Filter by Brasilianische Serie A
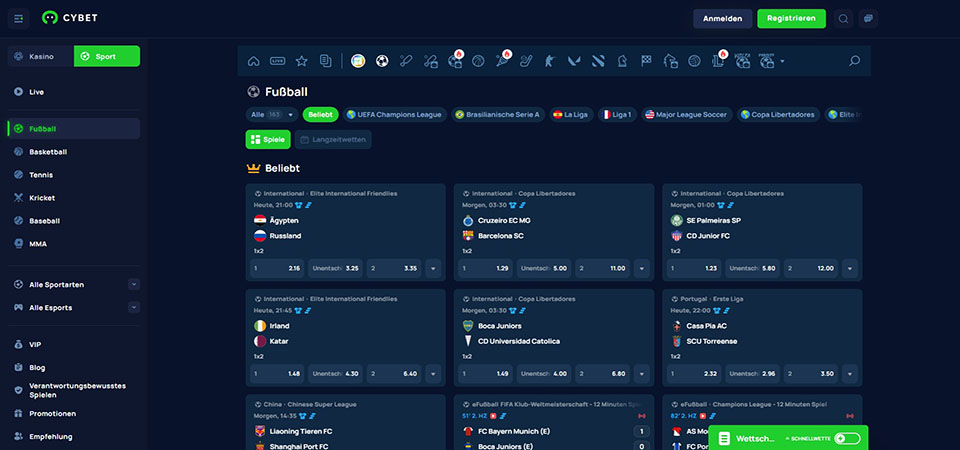 pos(498,114)
